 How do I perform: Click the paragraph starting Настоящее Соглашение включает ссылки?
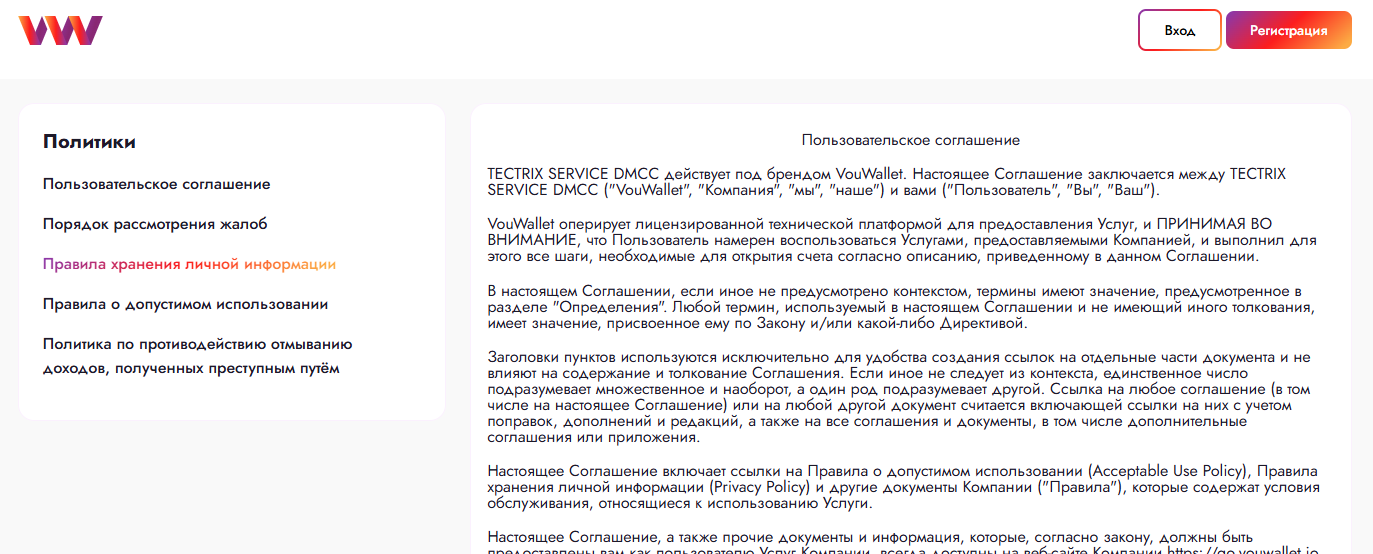point(904,487)
